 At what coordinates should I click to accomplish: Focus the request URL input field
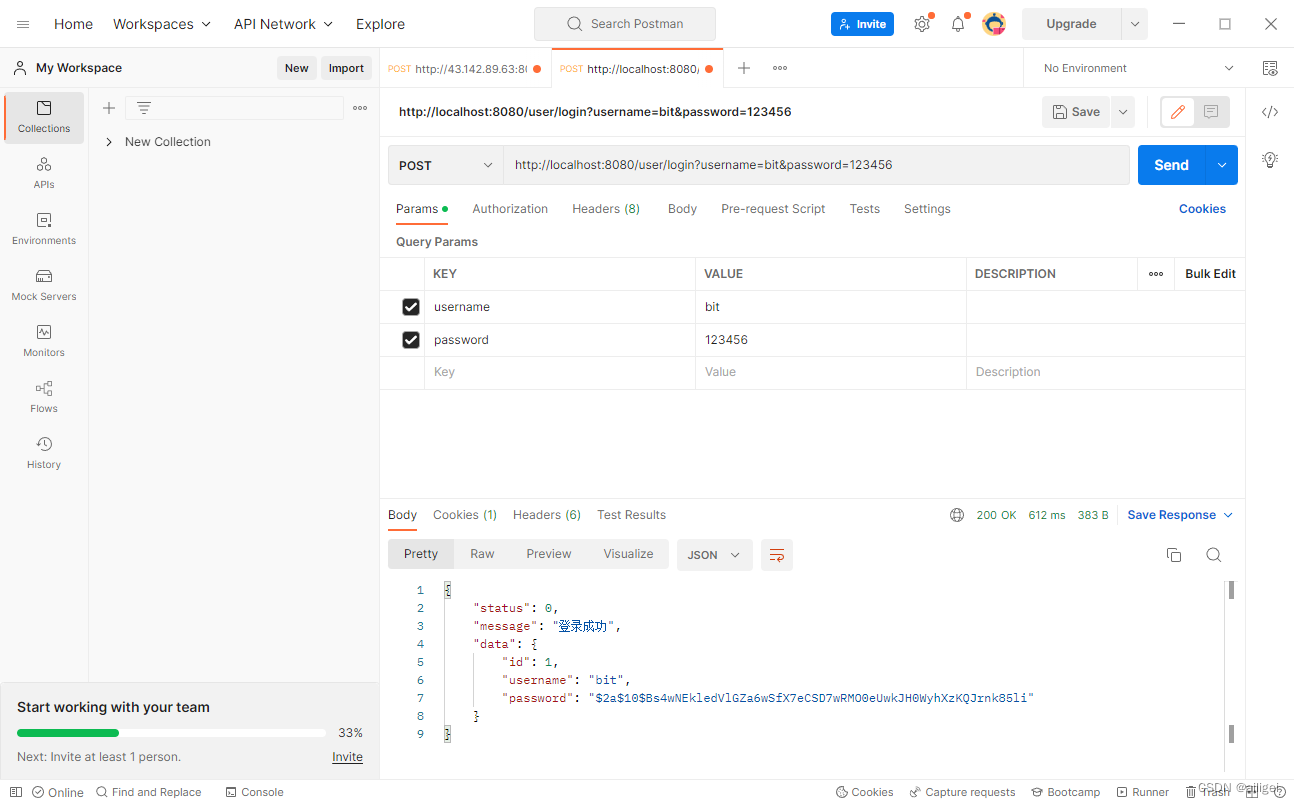point(816,165)
